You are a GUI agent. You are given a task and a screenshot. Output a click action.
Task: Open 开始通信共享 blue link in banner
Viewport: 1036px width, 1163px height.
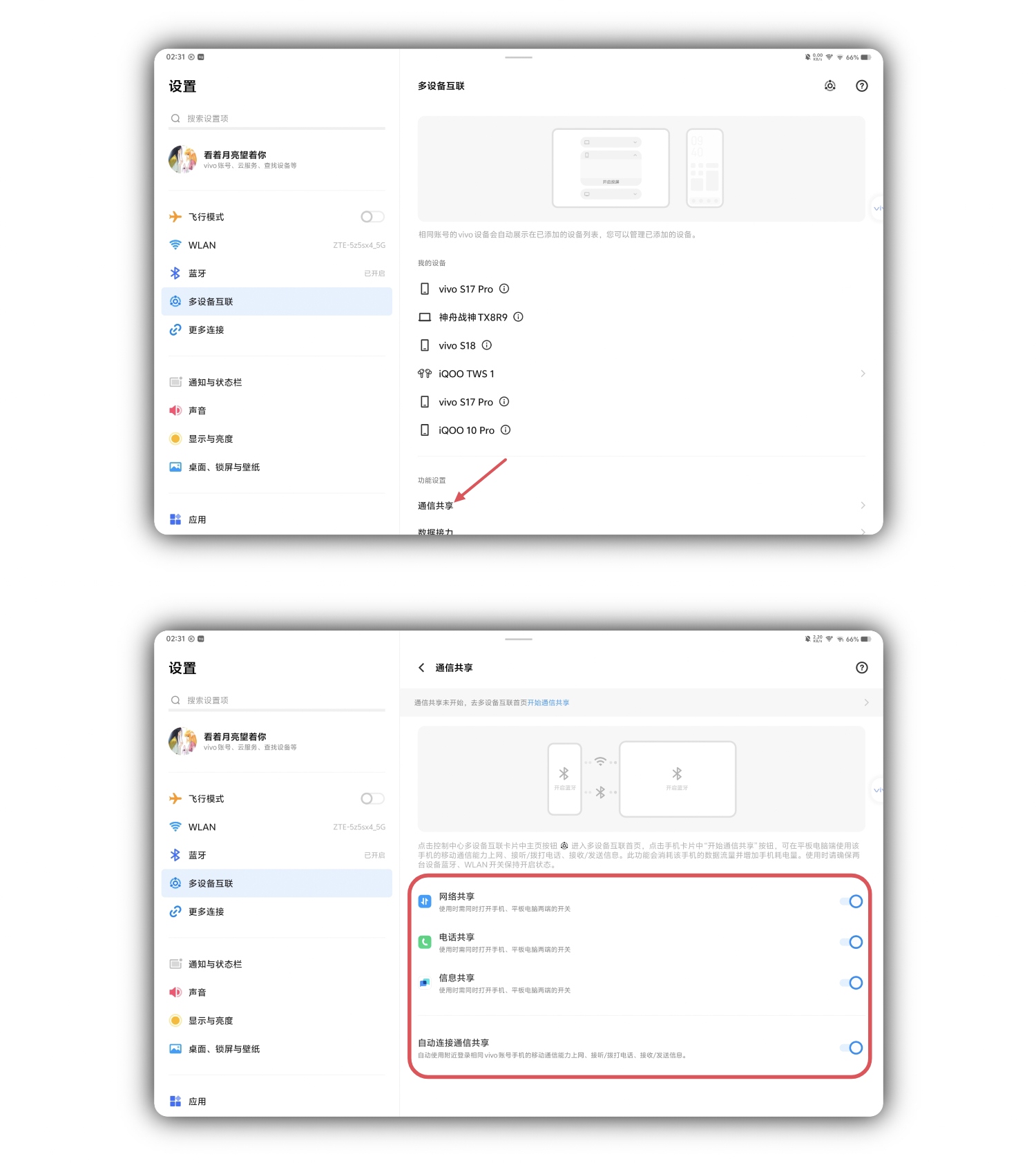[548, 702]
